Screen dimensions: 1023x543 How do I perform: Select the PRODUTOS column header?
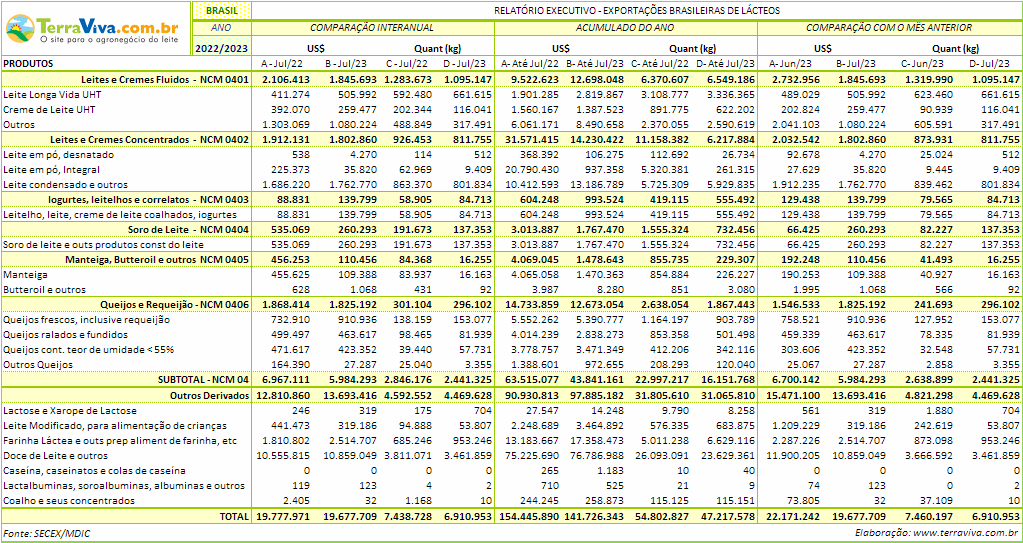[x=30, y=63]
